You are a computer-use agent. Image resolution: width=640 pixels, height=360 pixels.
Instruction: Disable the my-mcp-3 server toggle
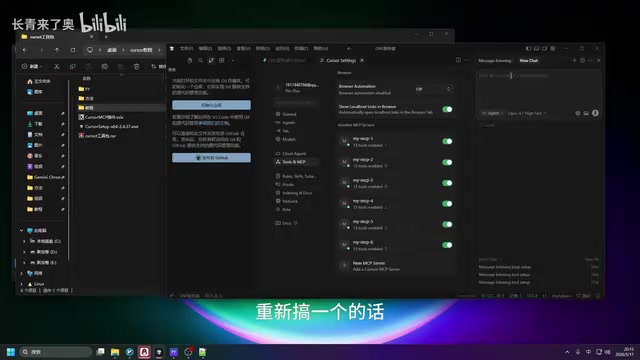coord(447,183)
